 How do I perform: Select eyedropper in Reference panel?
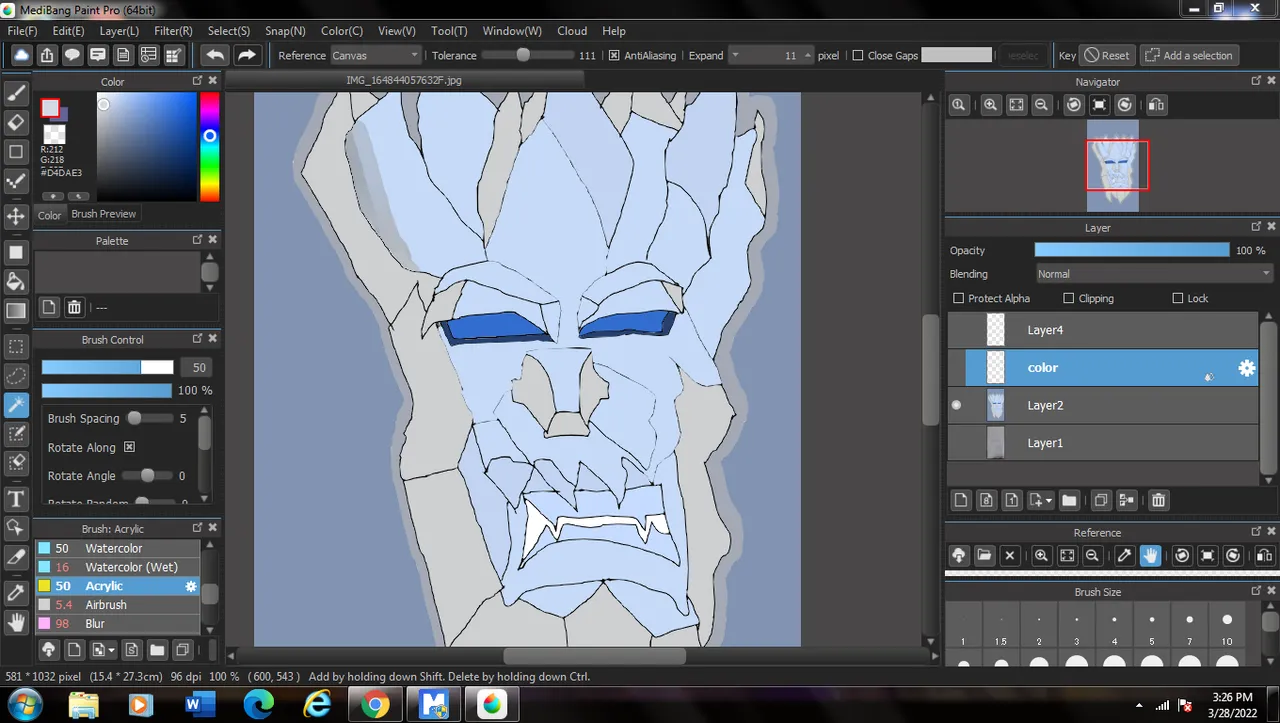coord(1125,555)
